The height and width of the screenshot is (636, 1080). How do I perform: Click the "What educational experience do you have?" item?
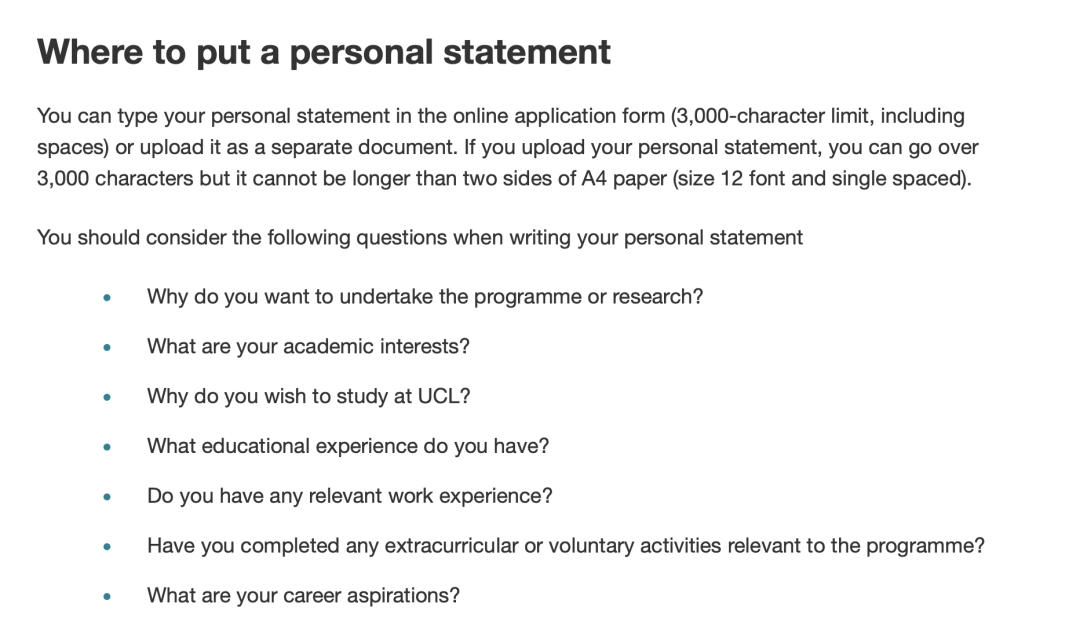point(348,446)
